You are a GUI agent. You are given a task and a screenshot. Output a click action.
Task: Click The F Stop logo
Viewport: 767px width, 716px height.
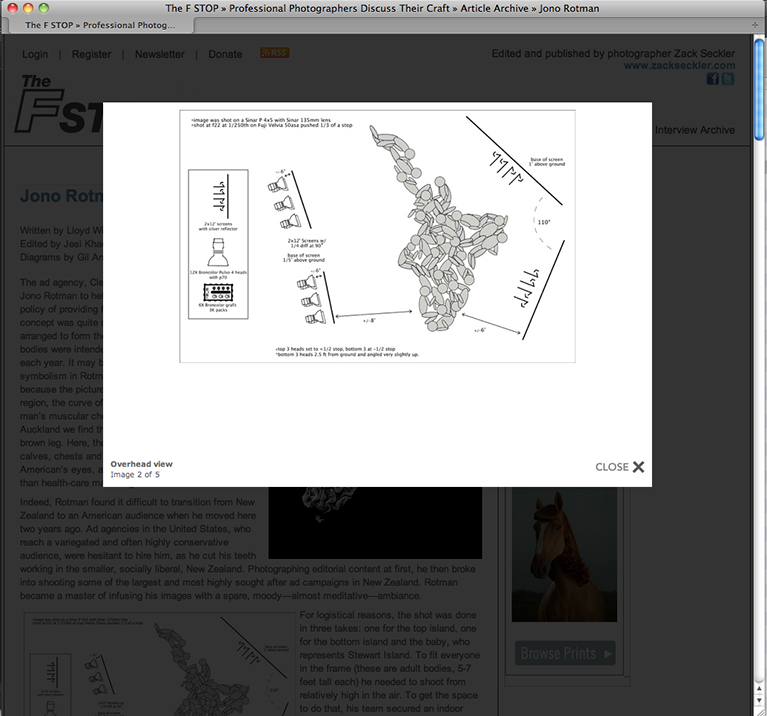(x=61, y=105)
